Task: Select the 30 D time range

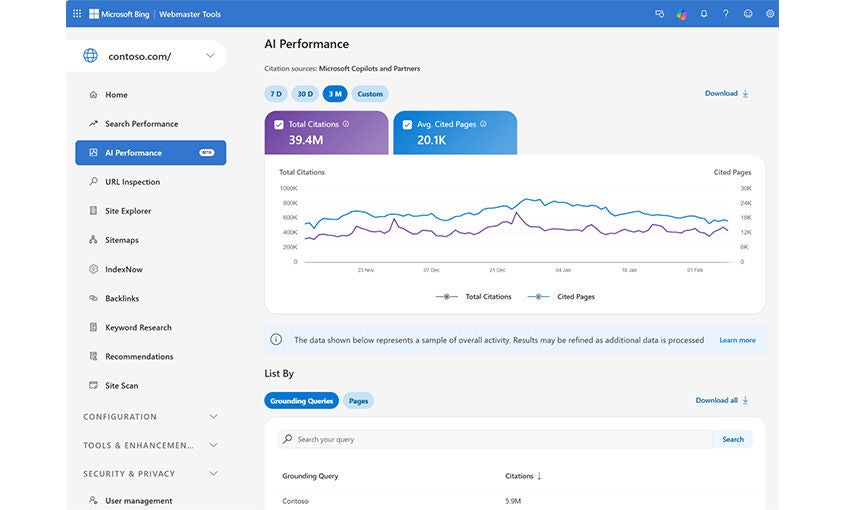Action: (305, 94)
